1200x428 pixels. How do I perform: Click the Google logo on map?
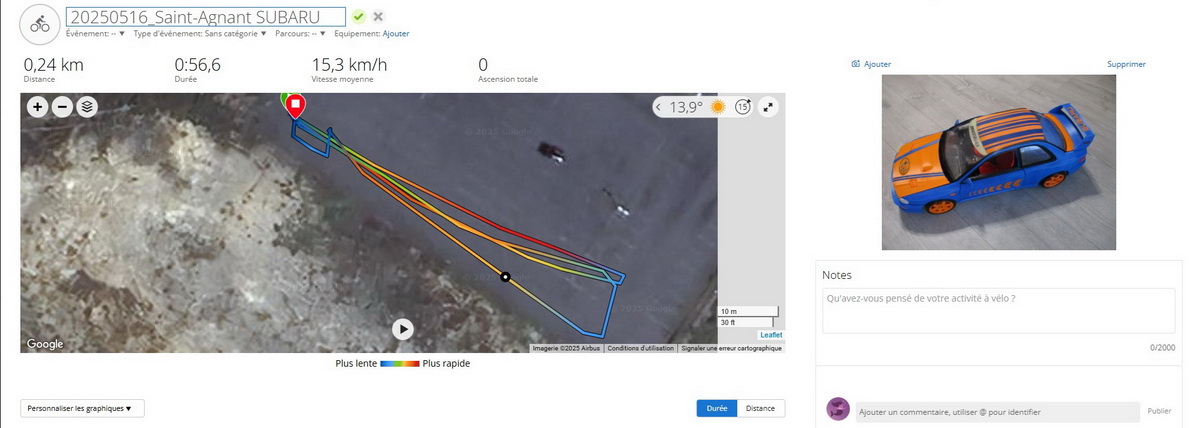pyautogui.click(x=45, y=344)
